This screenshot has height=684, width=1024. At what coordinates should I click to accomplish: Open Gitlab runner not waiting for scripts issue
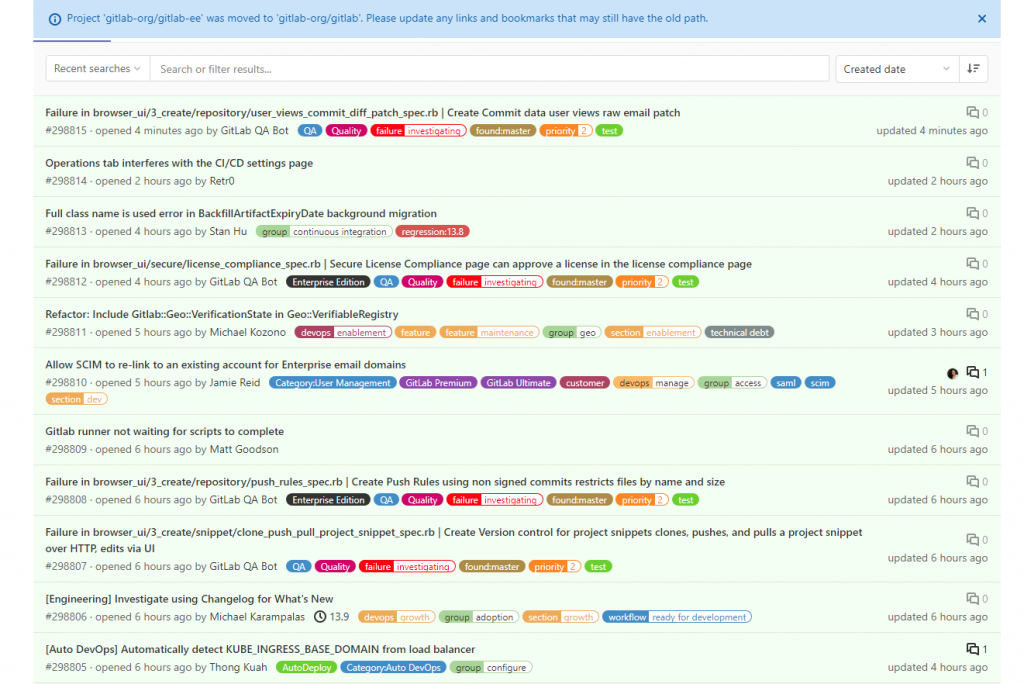coord(165,431)
